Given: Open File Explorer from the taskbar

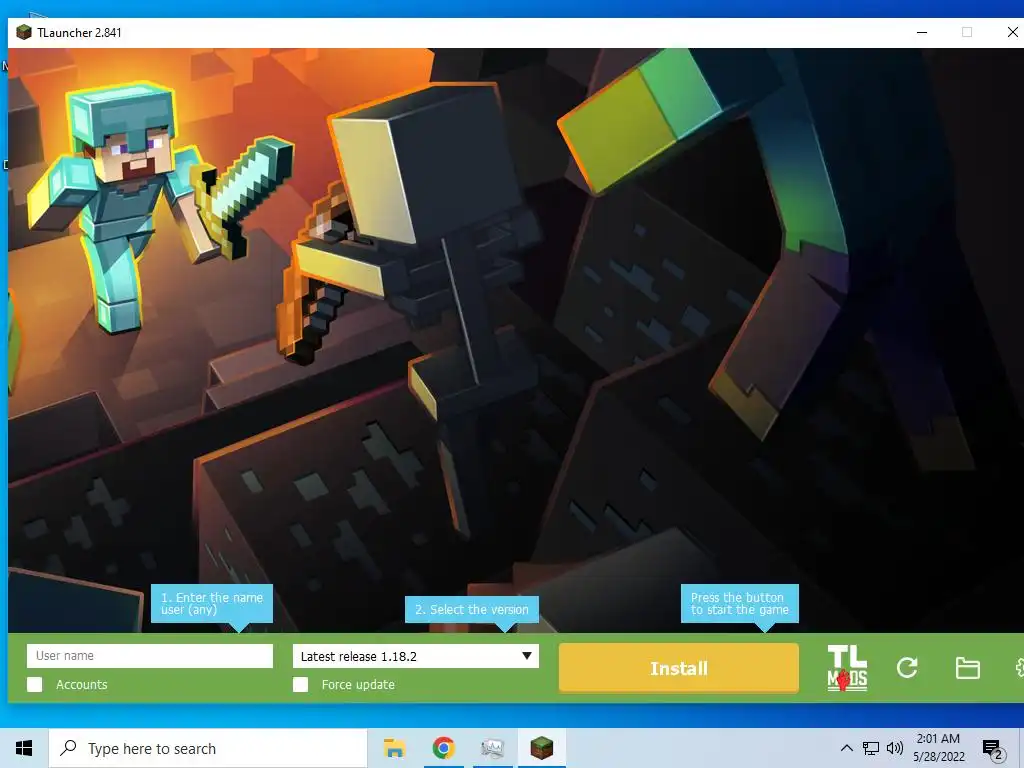Looking at the screenshot, I should click(x=394, y=748).
